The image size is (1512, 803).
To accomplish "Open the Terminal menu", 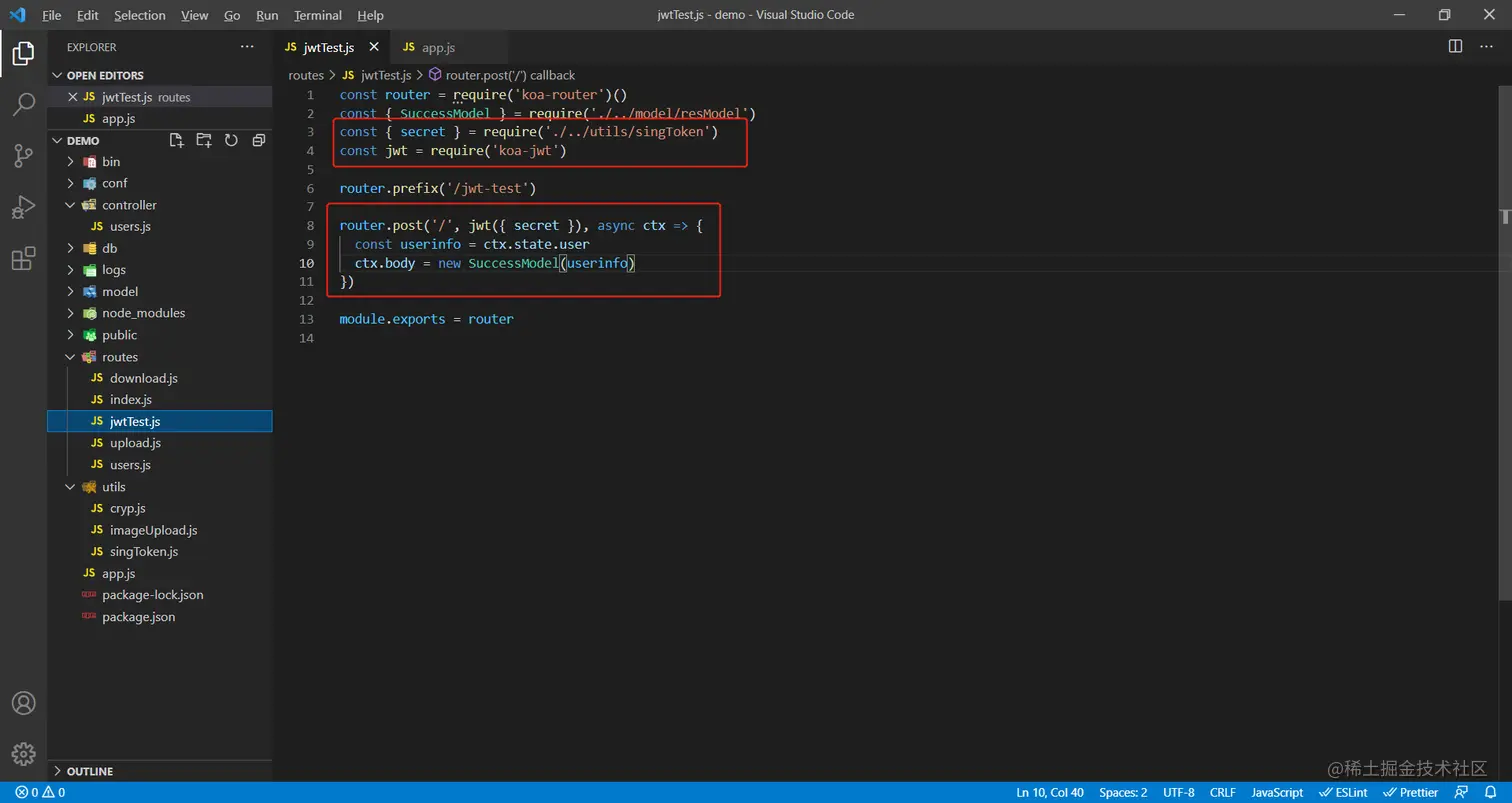I will [x=318, y=15].
